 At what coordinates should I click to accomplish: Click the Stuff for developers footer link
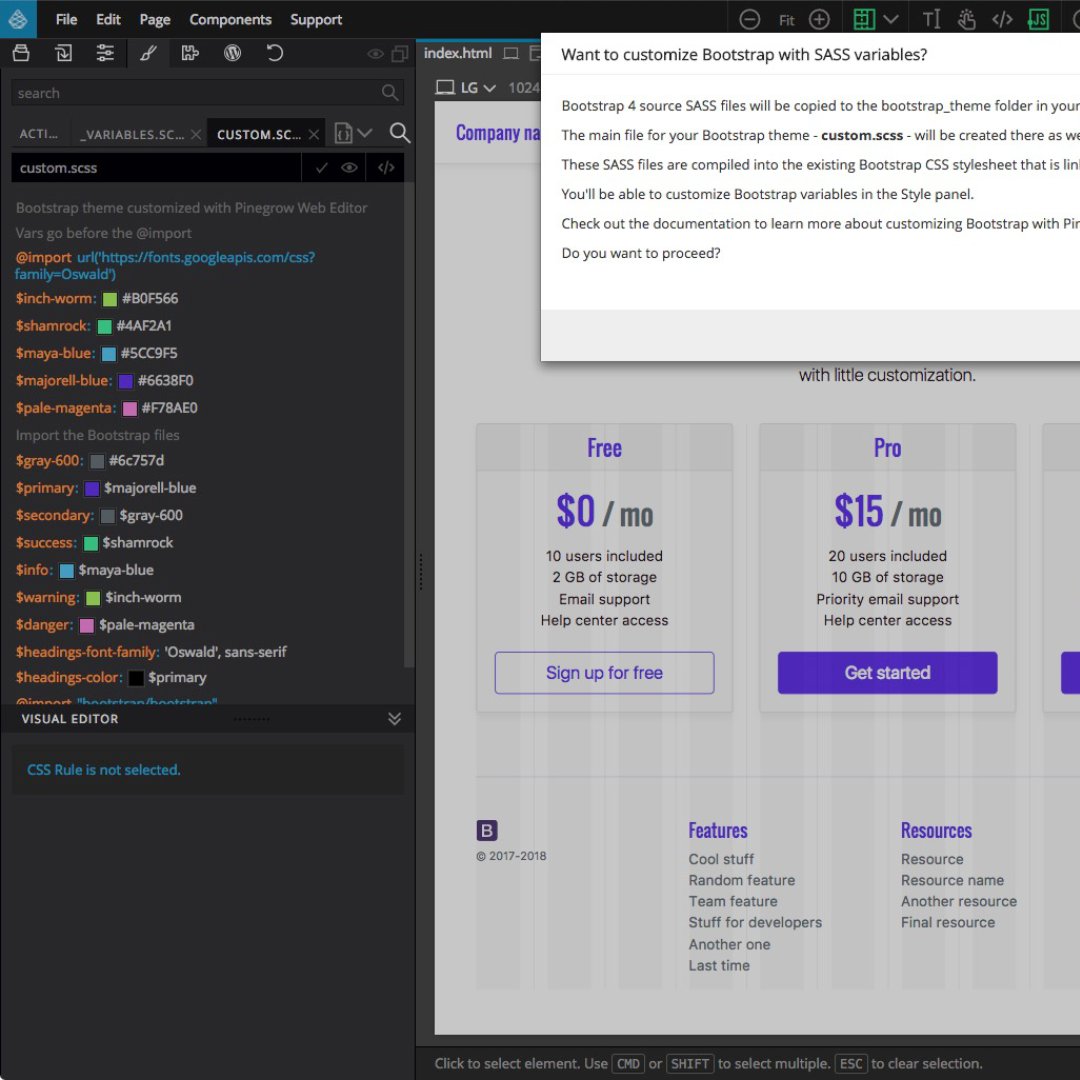click(x=755, y=922)
